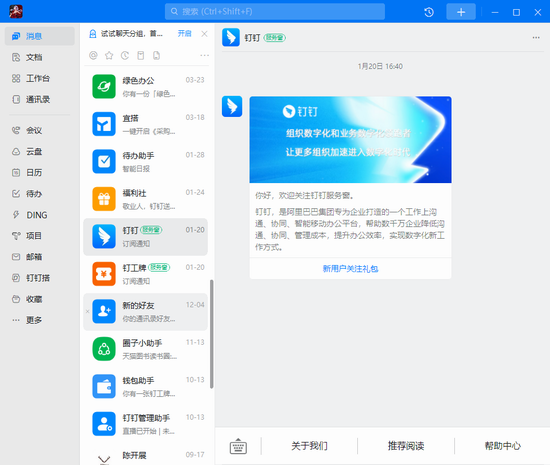Open the 工作台 workbench section
The height and width of the screenshot is (465, 550).
pyautogui.click(x=40, y=78)
